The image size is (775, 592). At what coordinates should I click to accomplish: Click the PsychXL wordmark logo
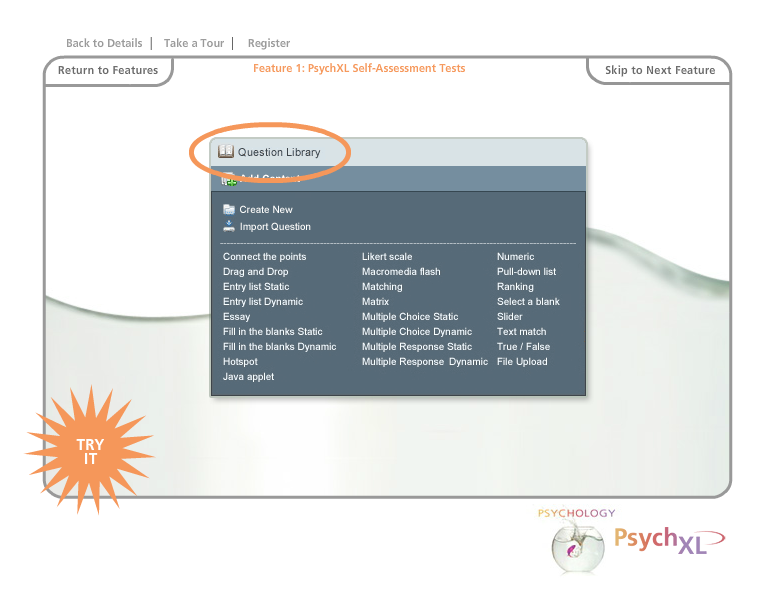(669, 540)
